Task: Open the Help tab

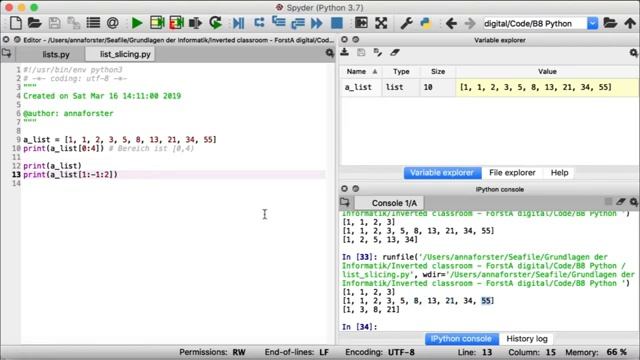Action: click(559, 173)
